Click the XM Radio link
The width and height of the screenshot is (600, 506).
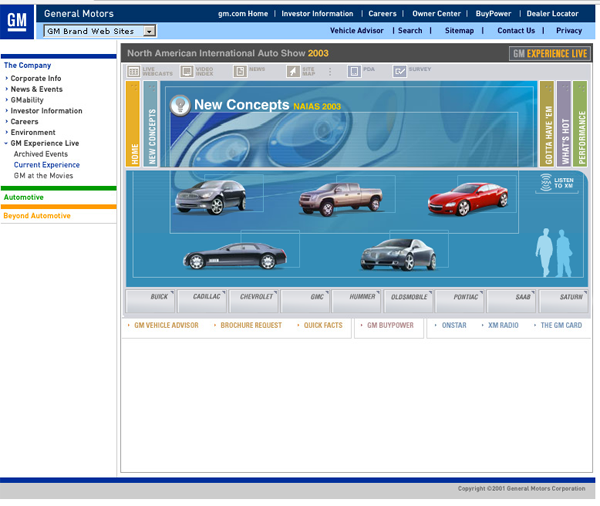(x=503, y=325)
